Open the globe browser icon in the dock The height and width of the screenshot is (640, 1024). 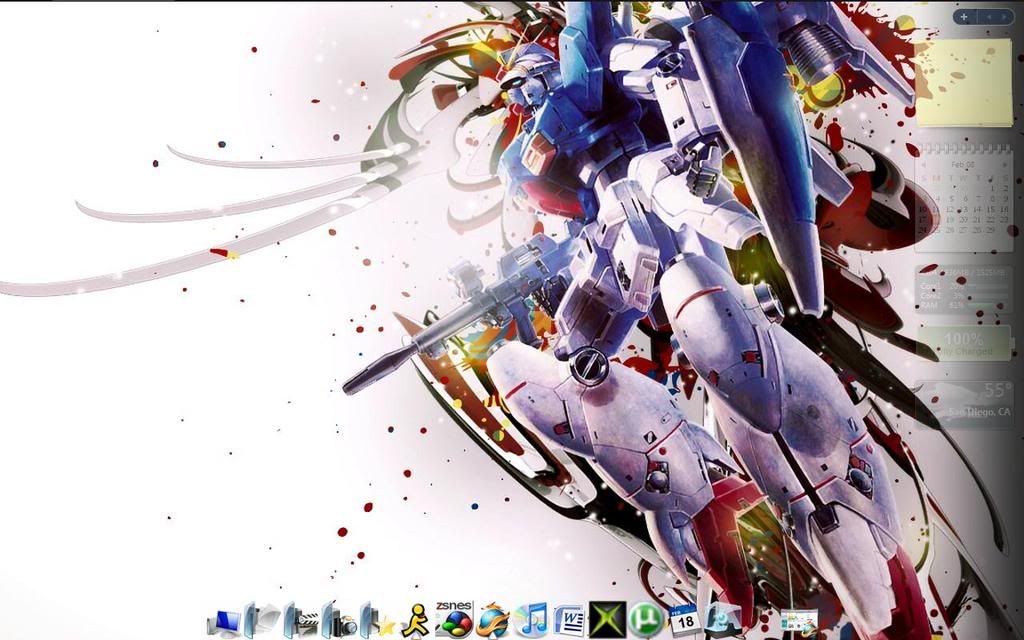(492, 620)
